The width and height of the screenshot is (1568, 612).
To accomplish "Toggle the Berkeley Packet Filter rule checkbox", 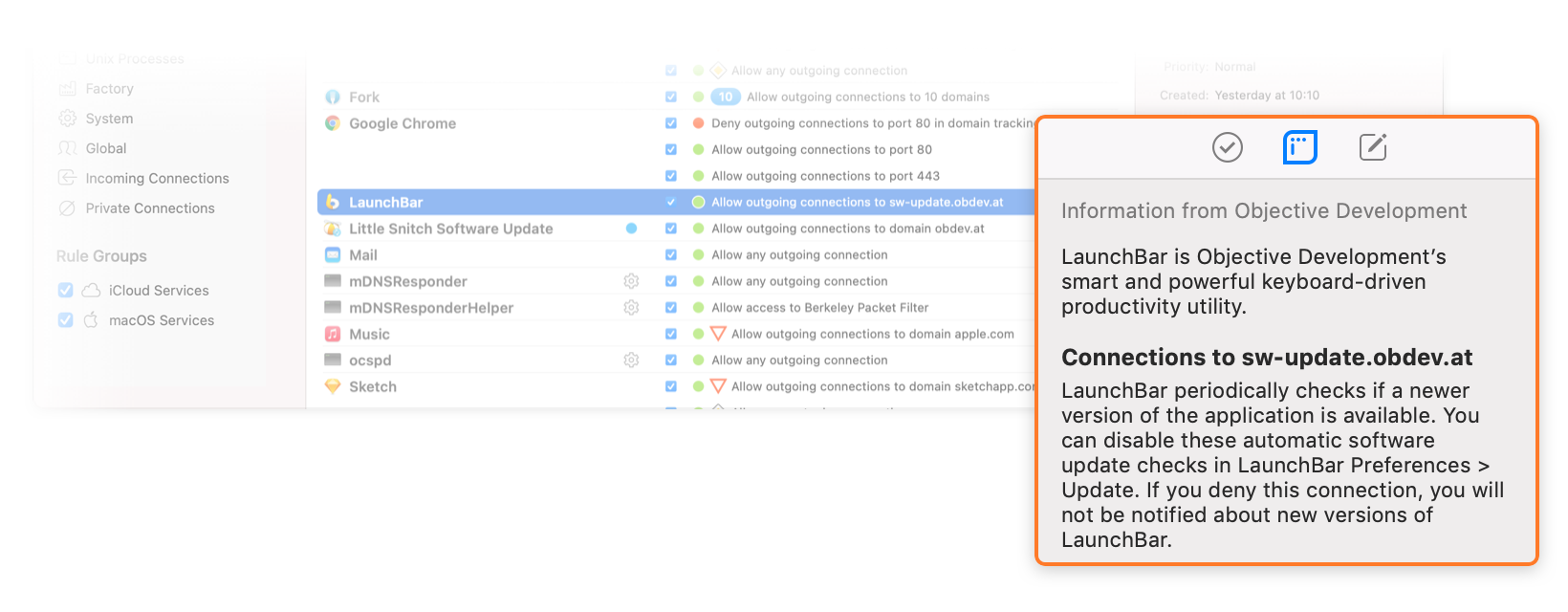I will pyautogui.click(x=671, y=308).
